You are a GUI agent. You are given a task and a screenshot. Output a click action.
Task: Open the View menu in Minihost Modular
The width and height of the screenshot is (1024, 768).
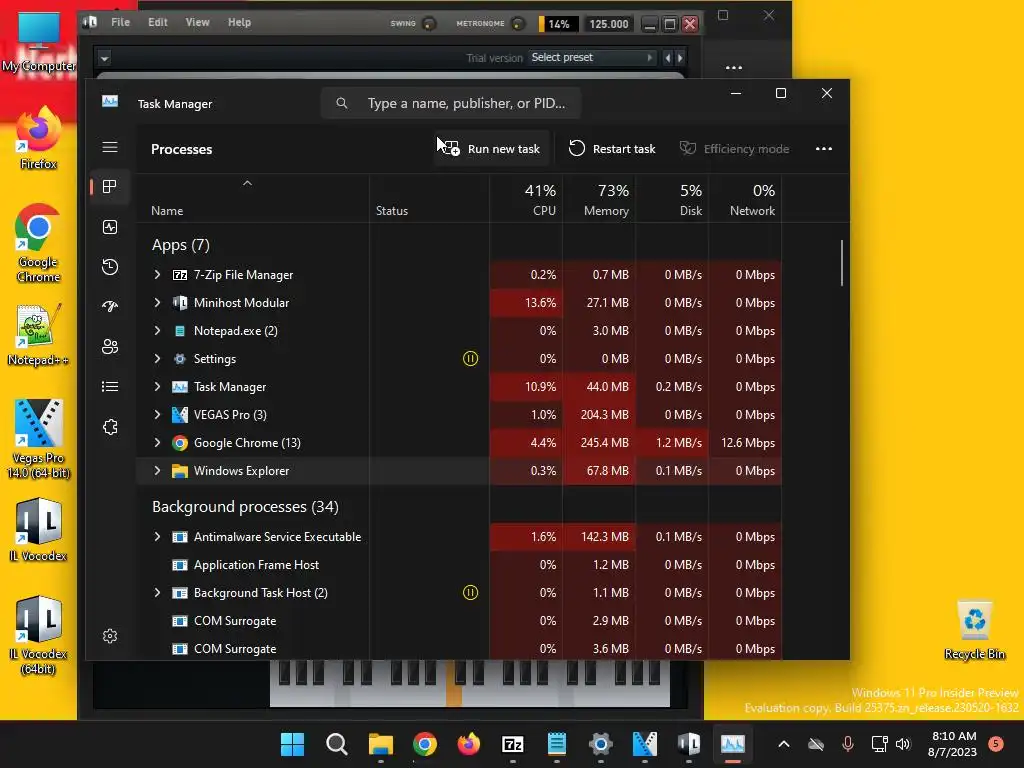(197, 22)
